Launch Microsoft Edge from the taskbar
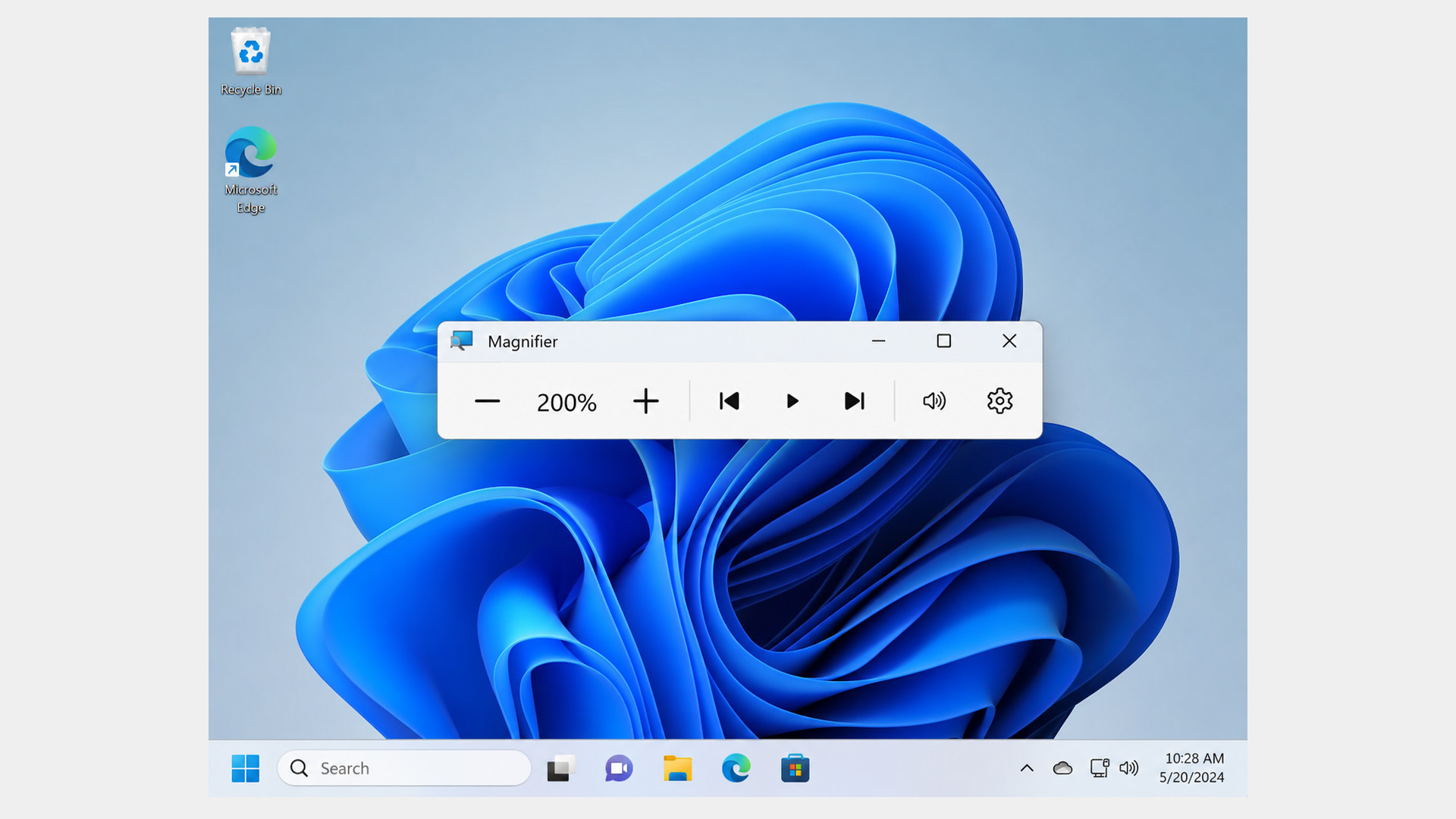 [x=736, y=768]
